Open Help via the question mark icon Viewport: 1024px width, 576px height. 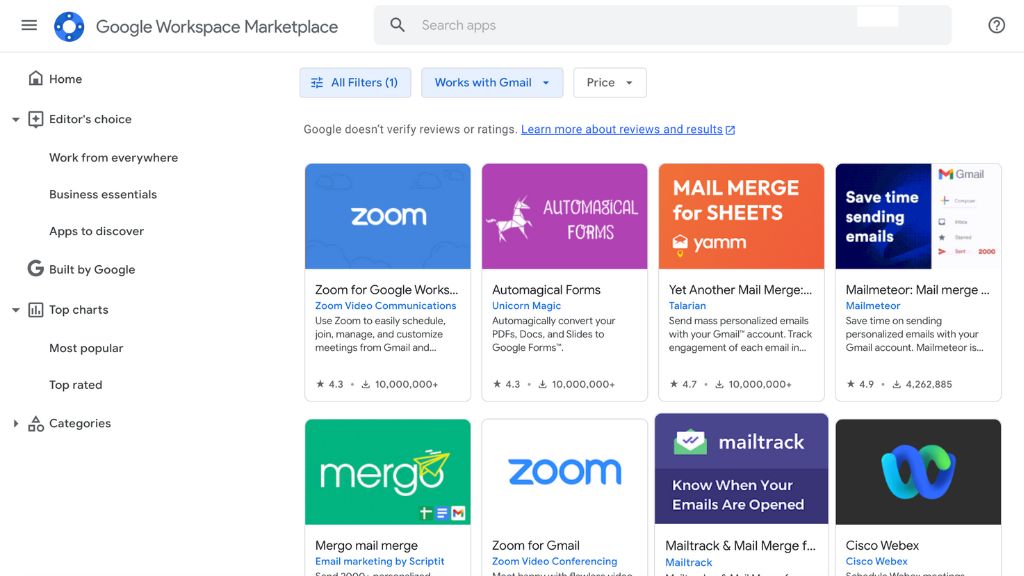coord(996,25)
